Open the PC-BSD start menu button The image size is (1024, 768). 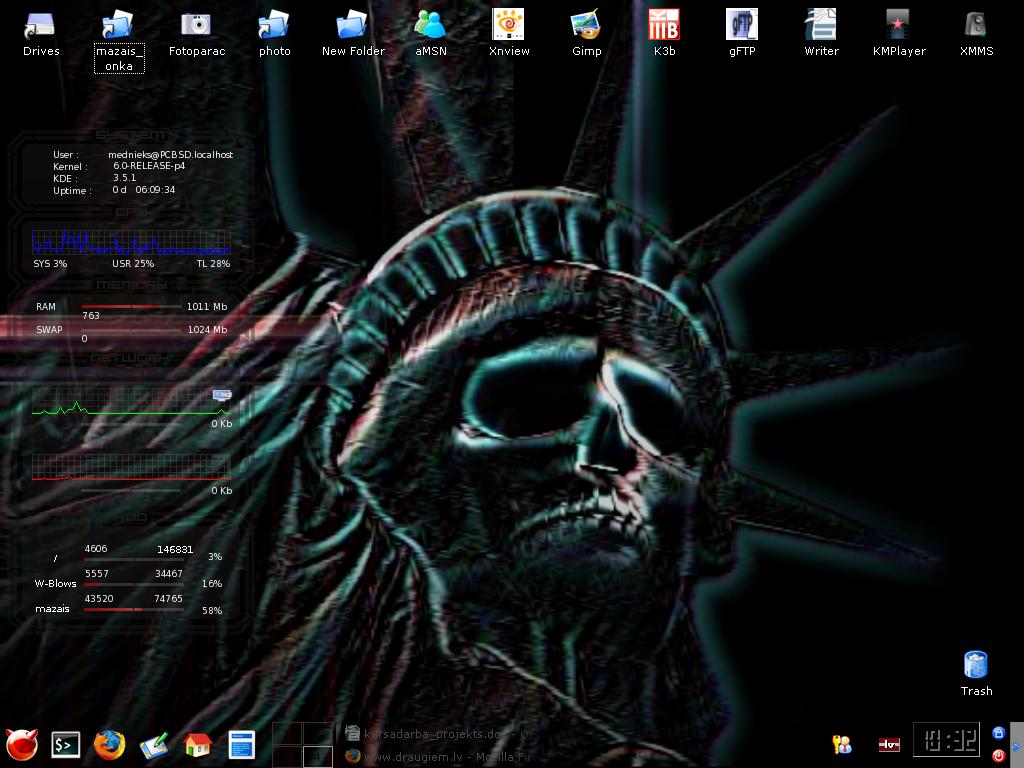22,744
